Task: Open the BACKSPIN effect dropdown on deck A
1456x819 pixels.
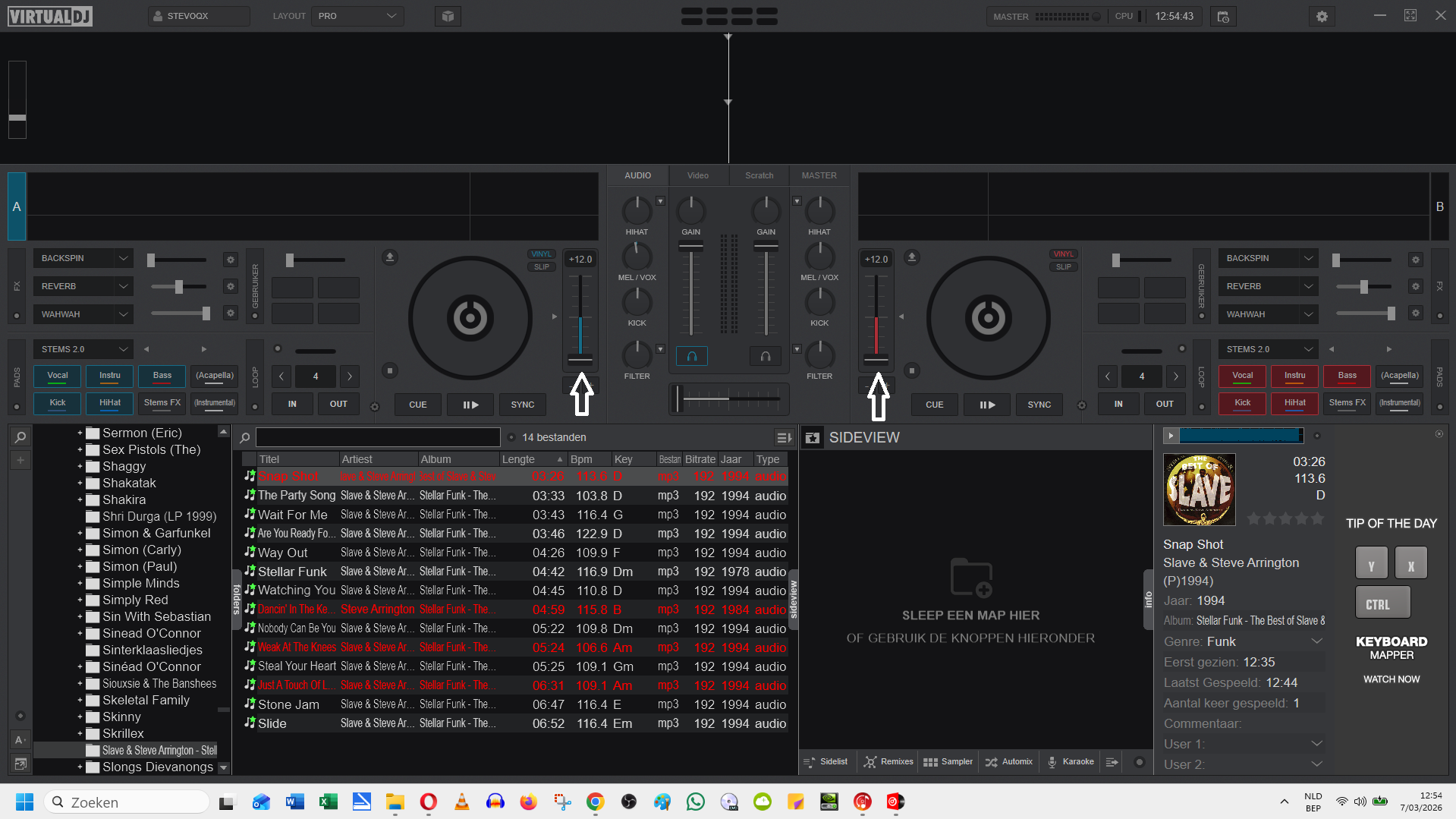Action: (123, 259)
